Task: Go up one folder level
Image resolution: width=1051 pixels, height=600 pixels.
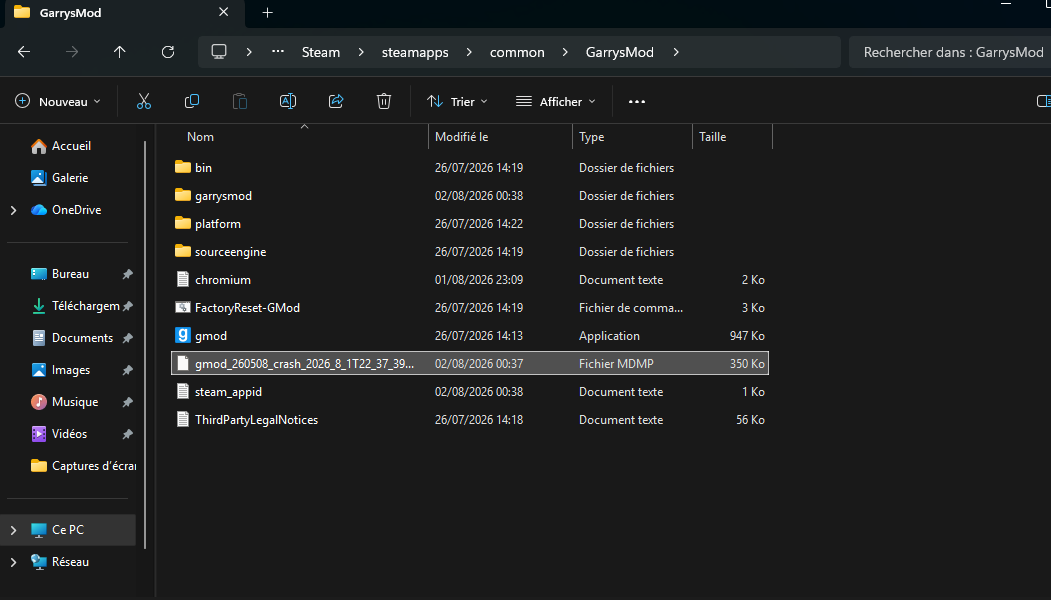Action: click(119, 52)
